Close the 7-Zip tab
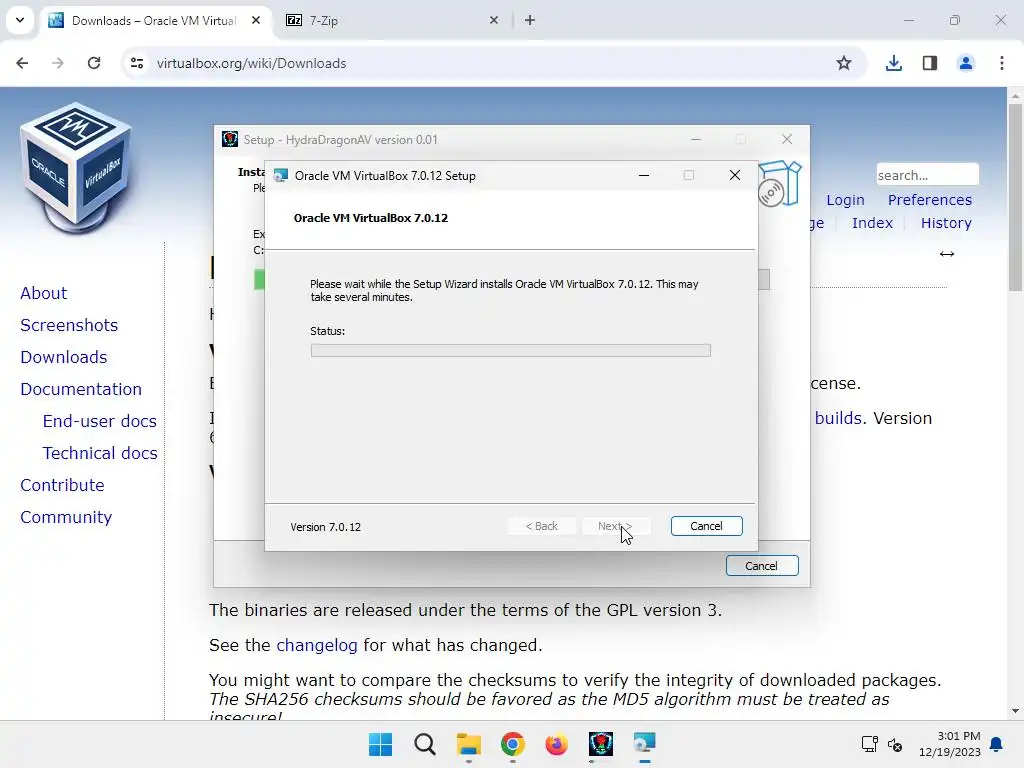 pos(494,20)
